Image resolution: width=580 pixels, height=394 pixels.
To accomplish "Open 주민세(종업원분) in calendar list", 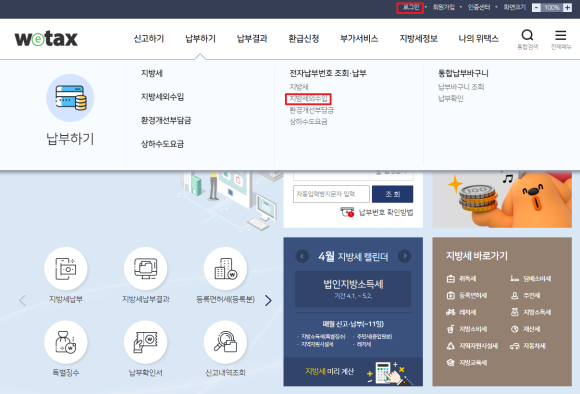I will pyautogui.click(x=374, y=337).
